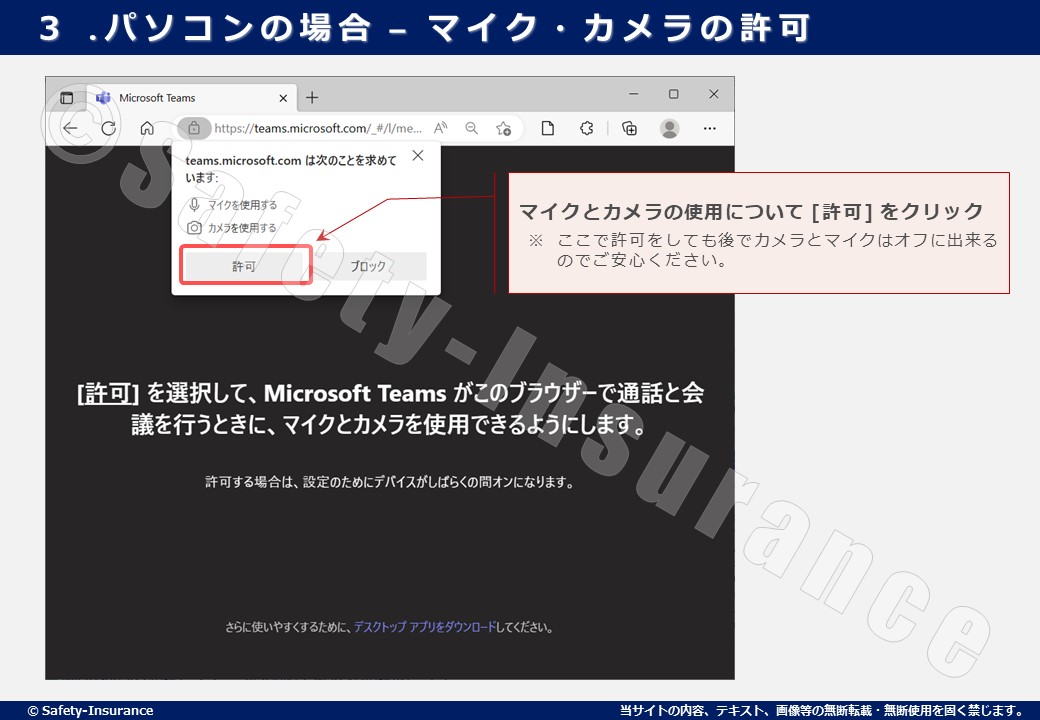Click the site lock icon in address bar
1040x720 pixels.
(194, 128)
